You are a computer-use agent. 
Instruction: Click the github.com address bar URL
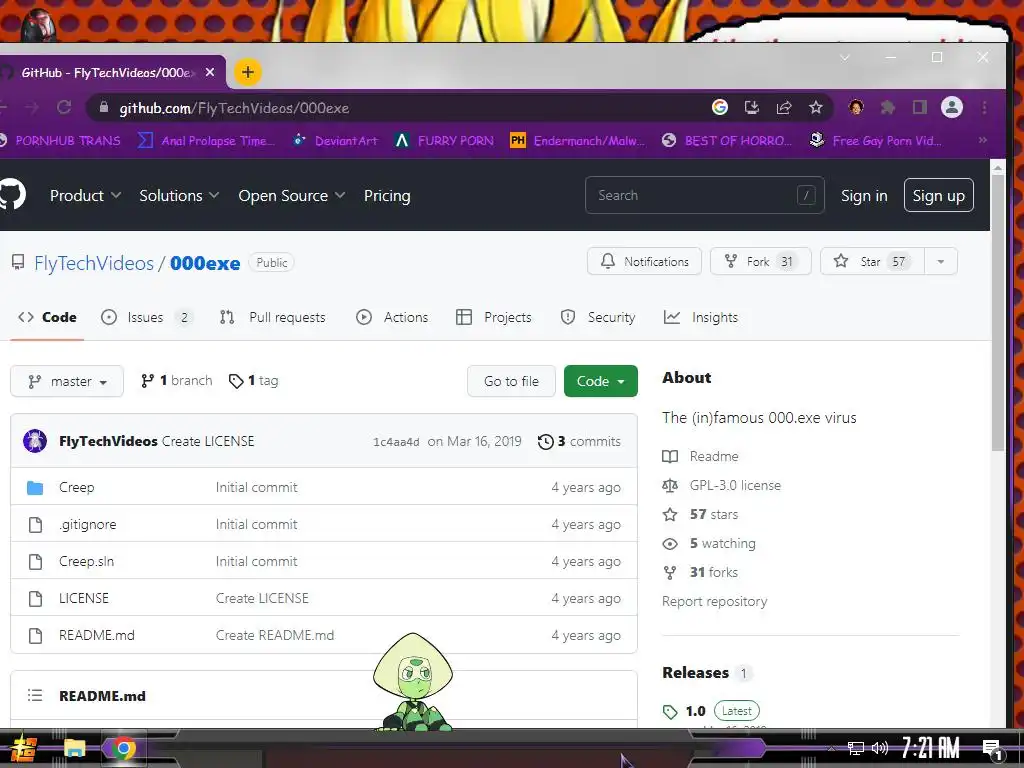click(x=234, y=108)
